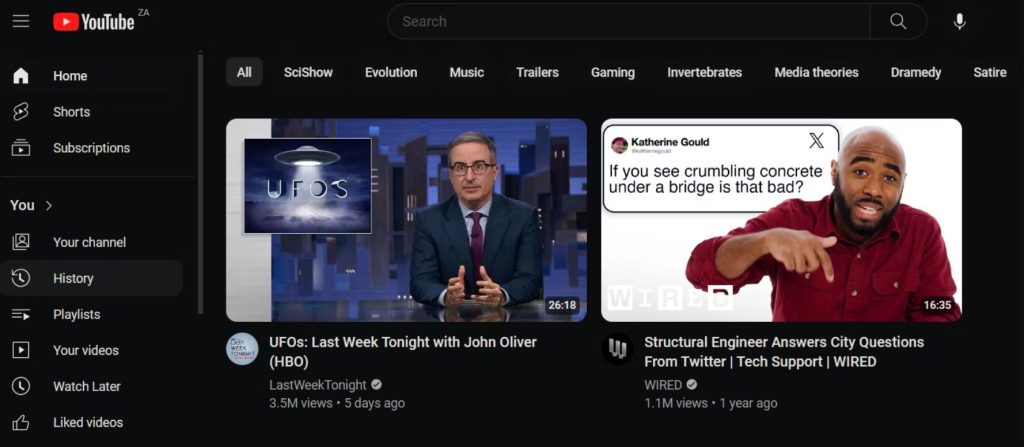Click the search magnifier button
Image resolution: width=1024 pixels, height=447 pixels.
pyautogui.click(x=897, y=21)
